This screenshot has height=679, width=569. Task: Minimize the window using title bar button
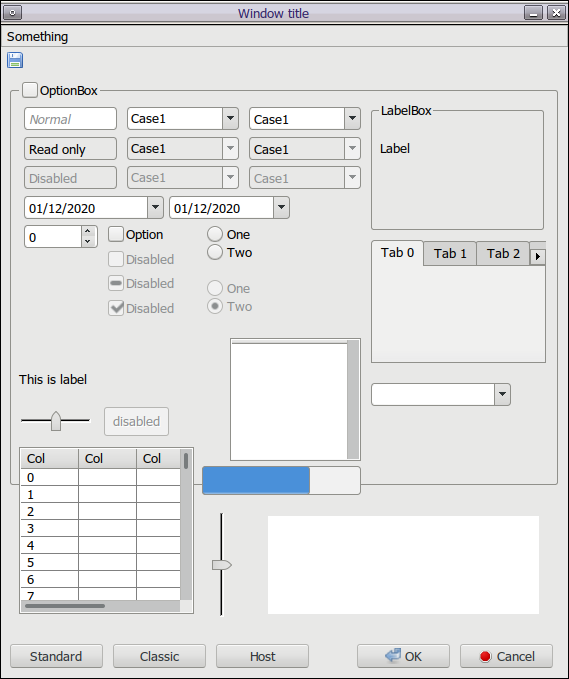pyautogui.click(x=533, y=13)
